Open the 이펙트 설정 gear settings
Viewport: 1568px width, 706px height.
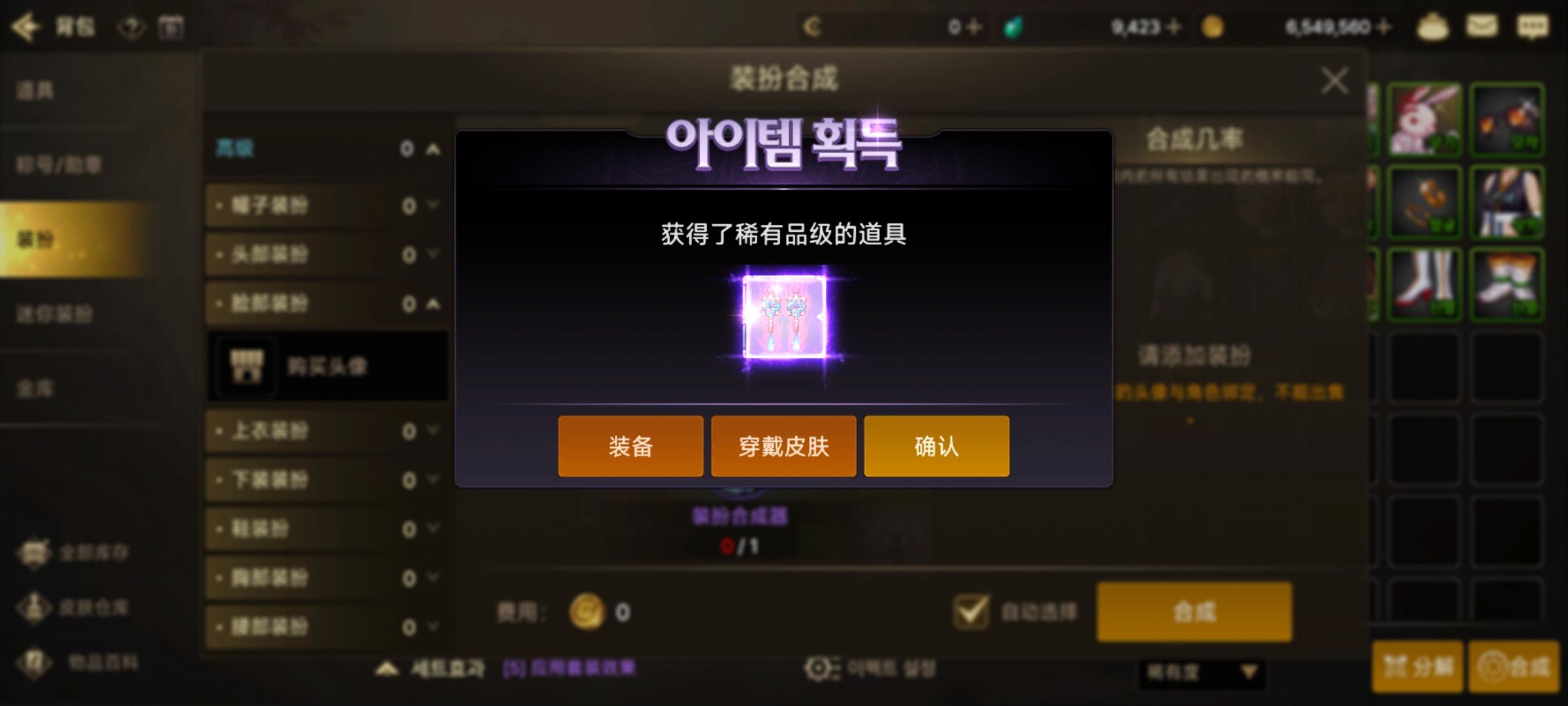click(821, 668)
